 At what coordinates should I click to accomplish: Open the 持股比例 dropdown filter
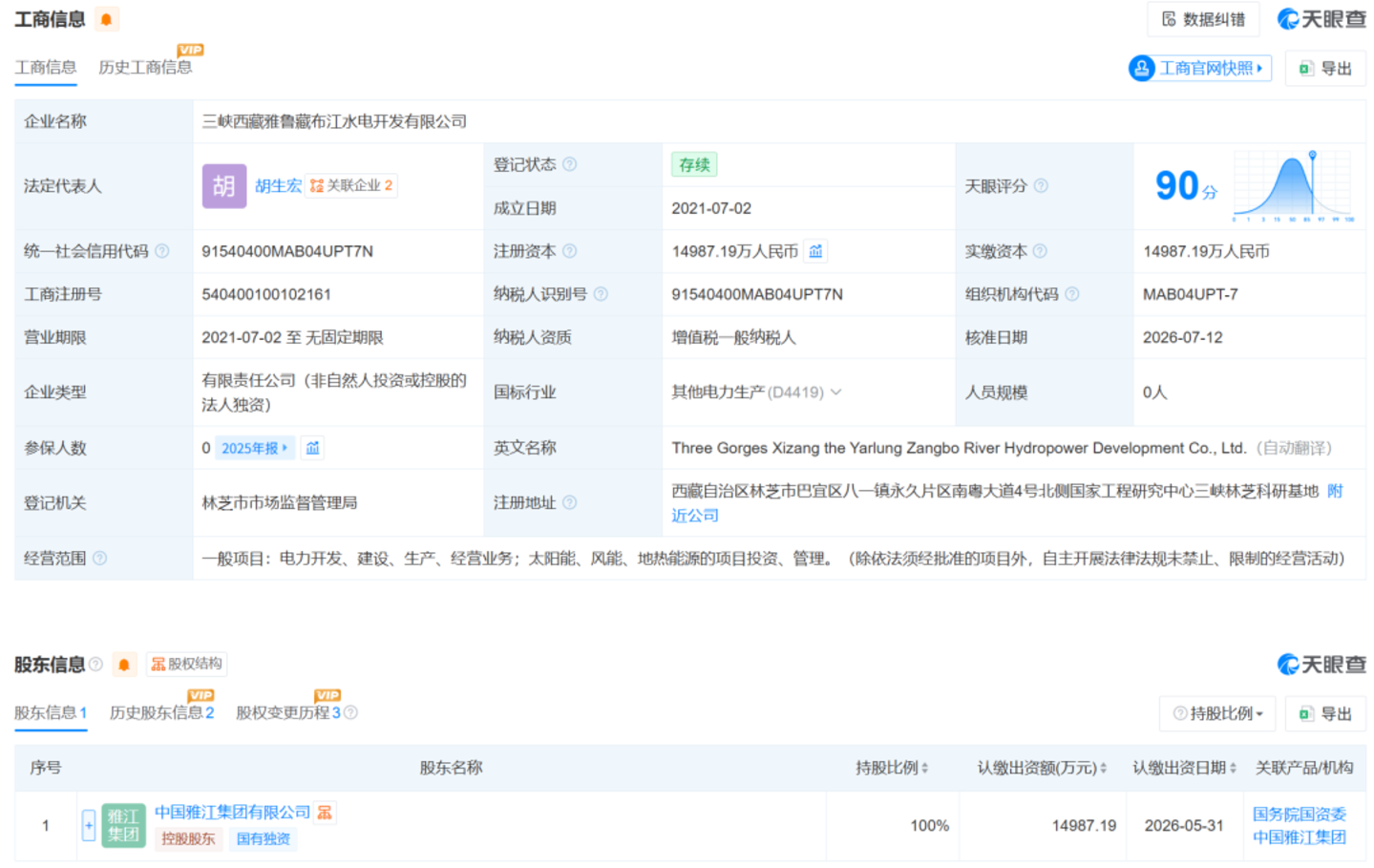click(1217, 713)
